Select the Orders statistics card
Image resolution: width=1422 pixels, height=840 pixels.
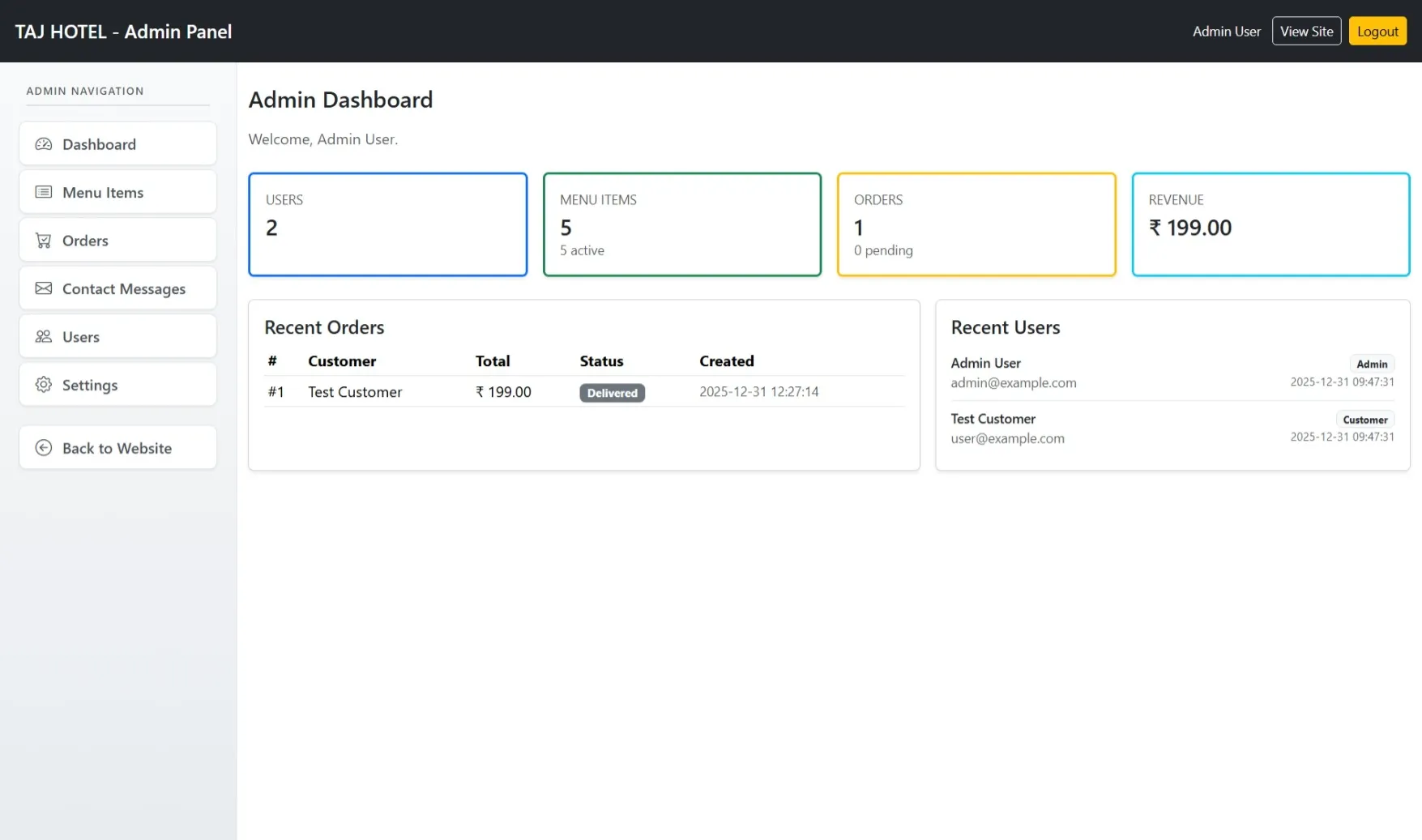click(x=976, y=224)
